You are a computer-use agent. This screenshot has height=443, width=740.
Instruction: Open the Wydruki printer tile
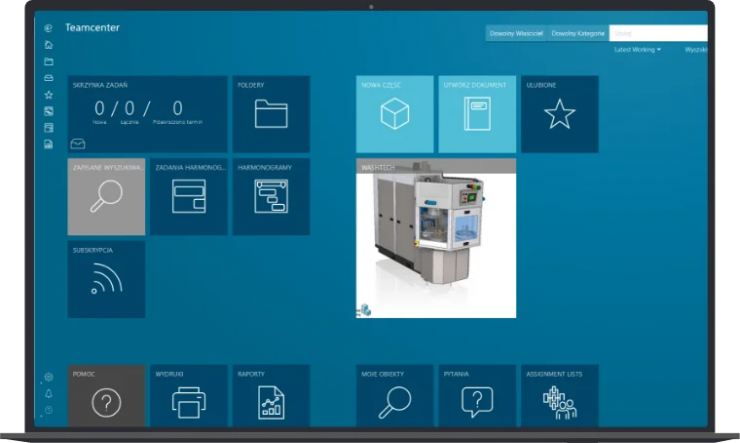(188, 398)
